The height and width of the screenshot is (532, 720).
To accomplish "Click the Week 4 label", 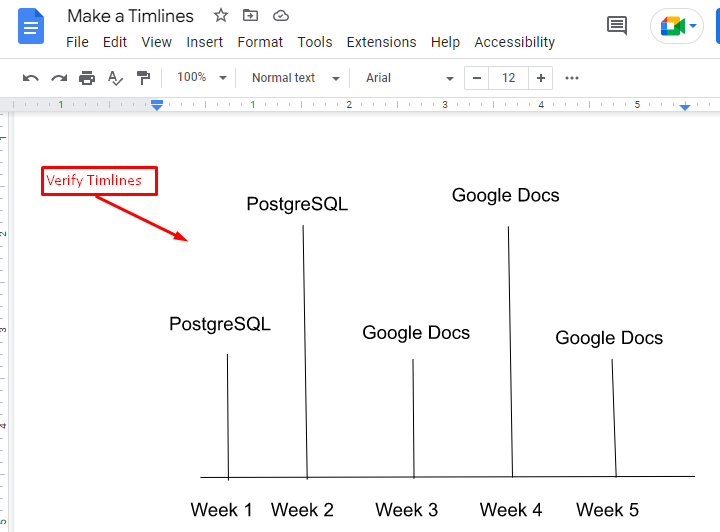I will click(x=511, y=510).
